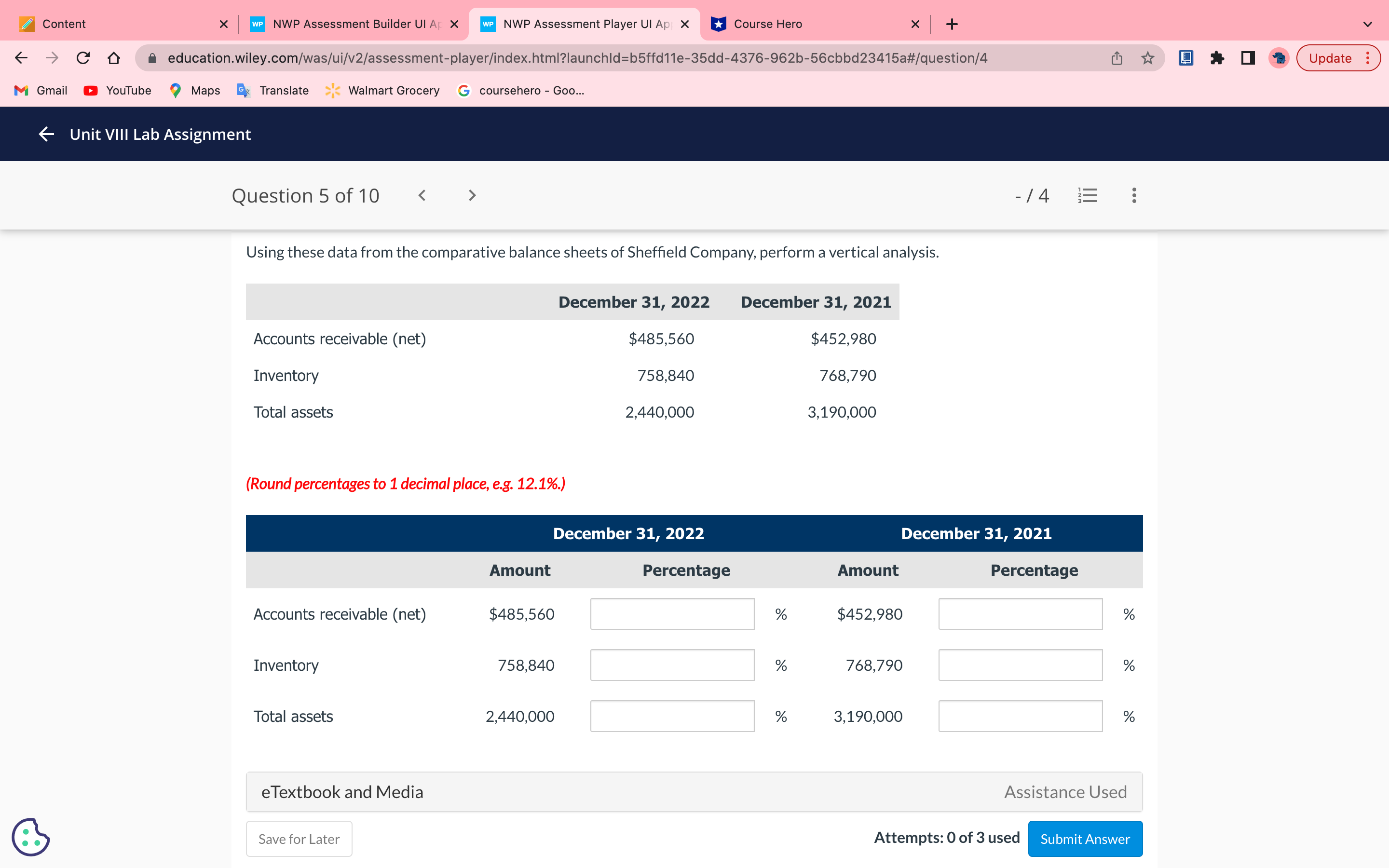Go to the next question with the arrow

[x=471, y=195]
